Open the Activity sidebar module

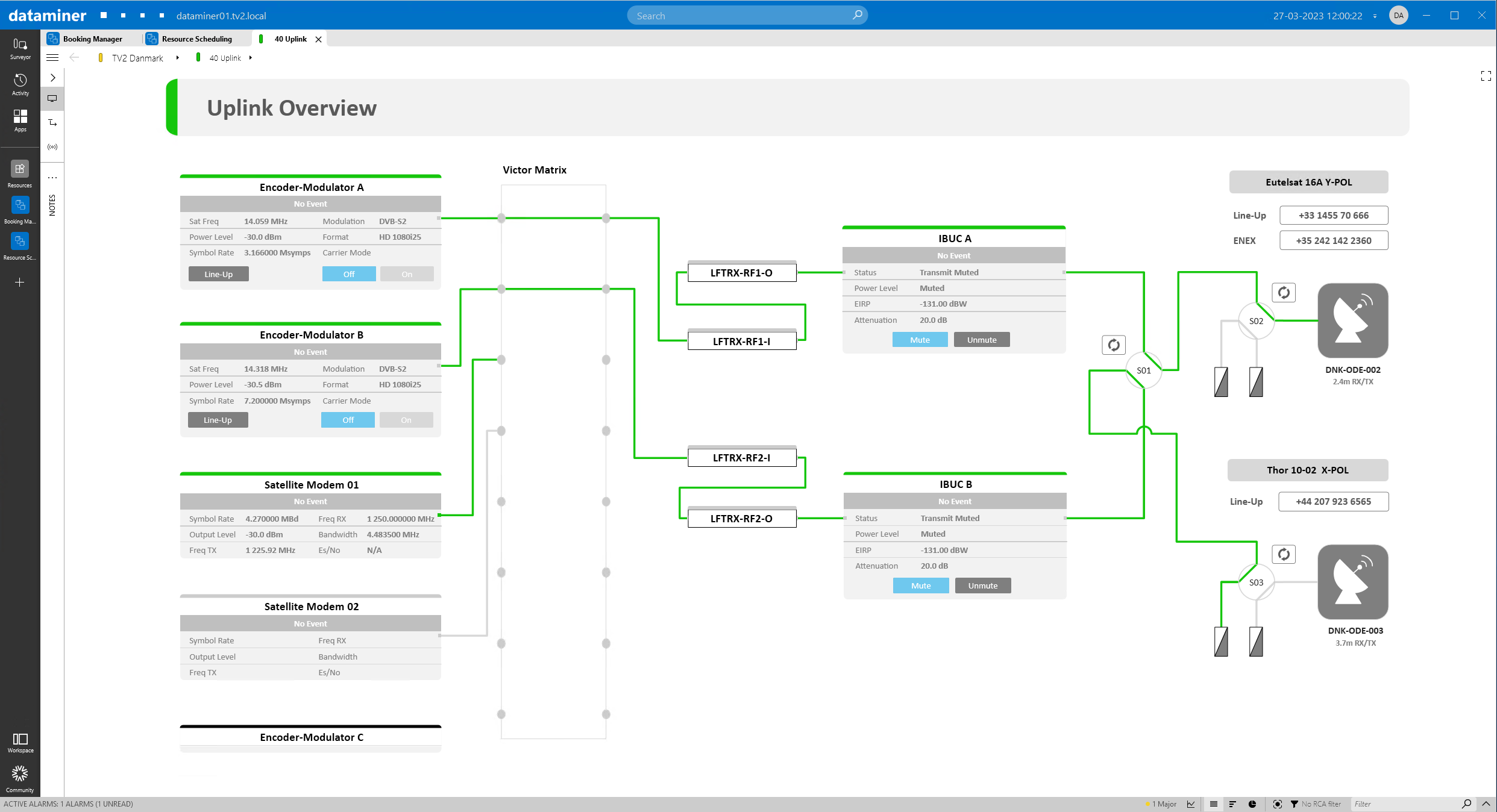tap(20, 84)
